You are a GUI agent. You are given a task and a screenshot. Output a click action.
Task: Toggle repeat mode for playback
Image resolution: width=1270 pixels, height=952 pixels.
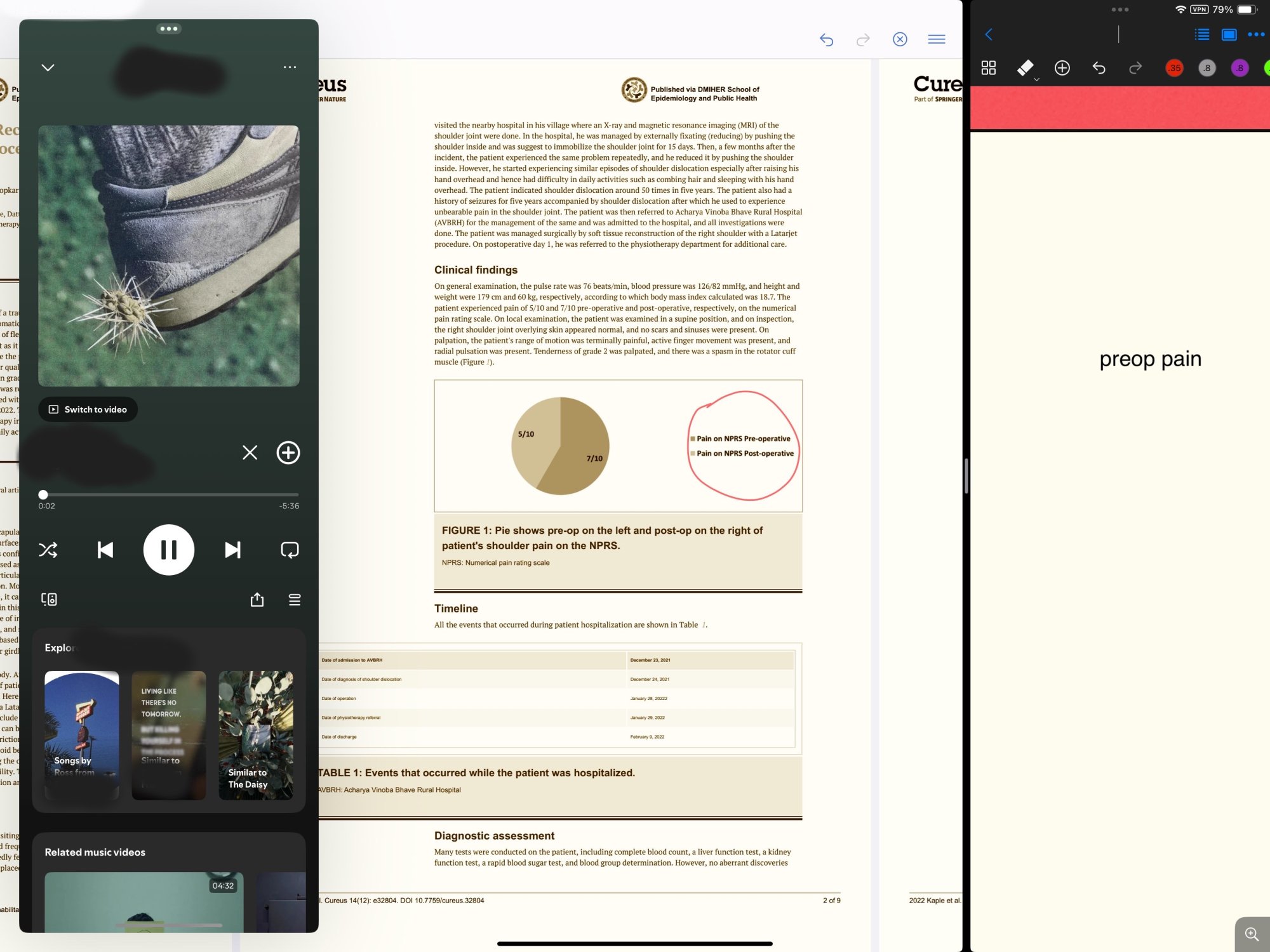pyautogui.click(x=290, y=550)
